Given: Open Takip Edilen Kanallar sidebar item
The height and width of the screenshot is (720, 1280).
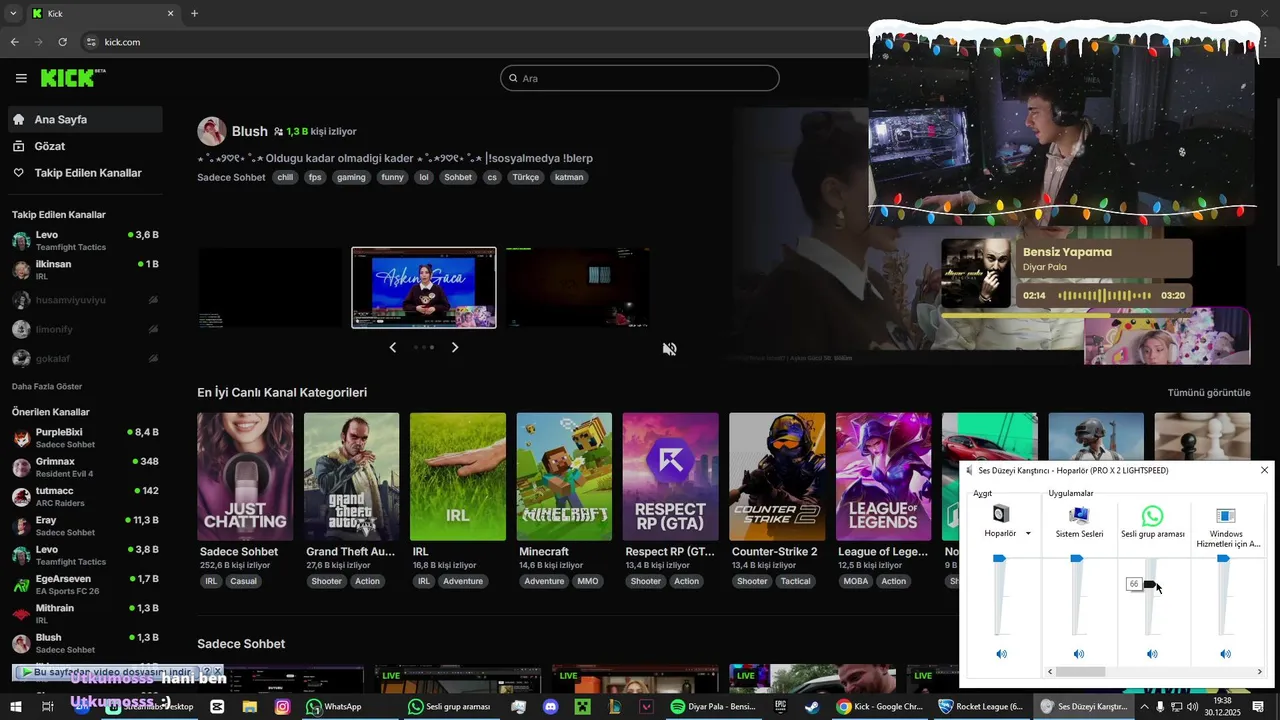Looking at the screenshot, I should 85,173.
